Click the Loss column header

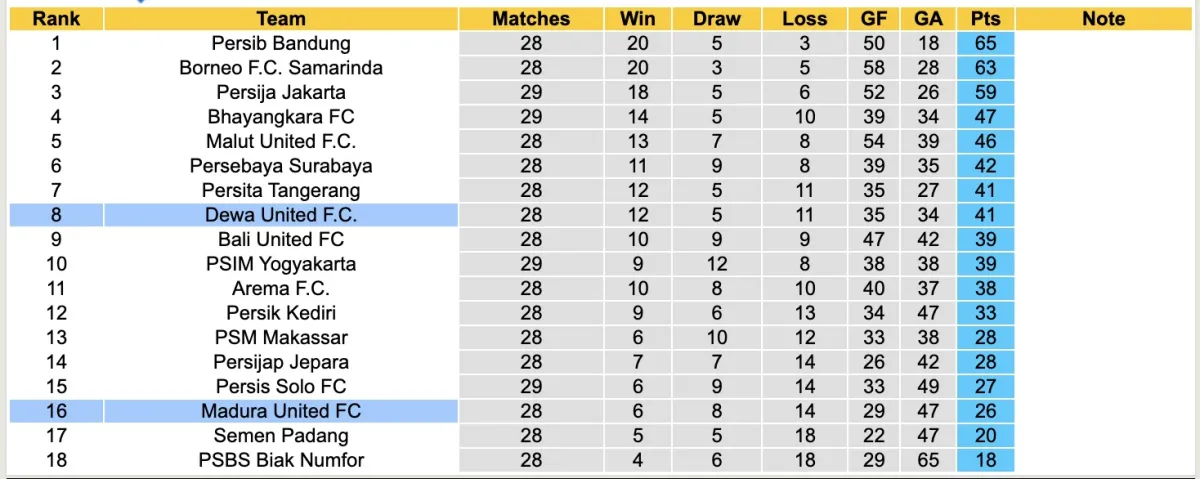point(804,19)
